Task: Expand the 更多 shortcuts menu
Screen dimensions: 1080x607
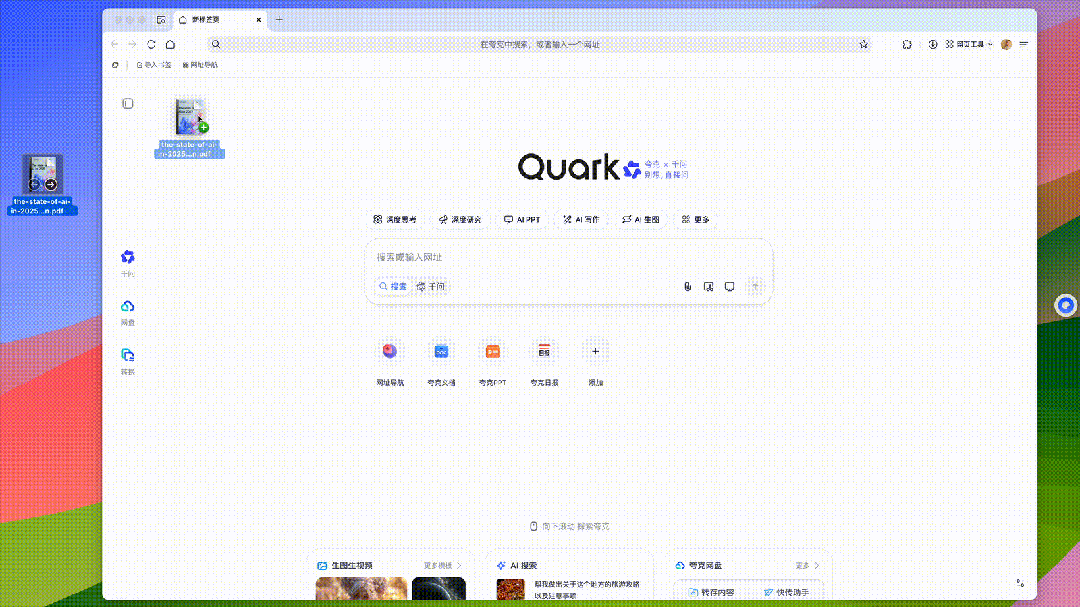Action: point(695,219)
